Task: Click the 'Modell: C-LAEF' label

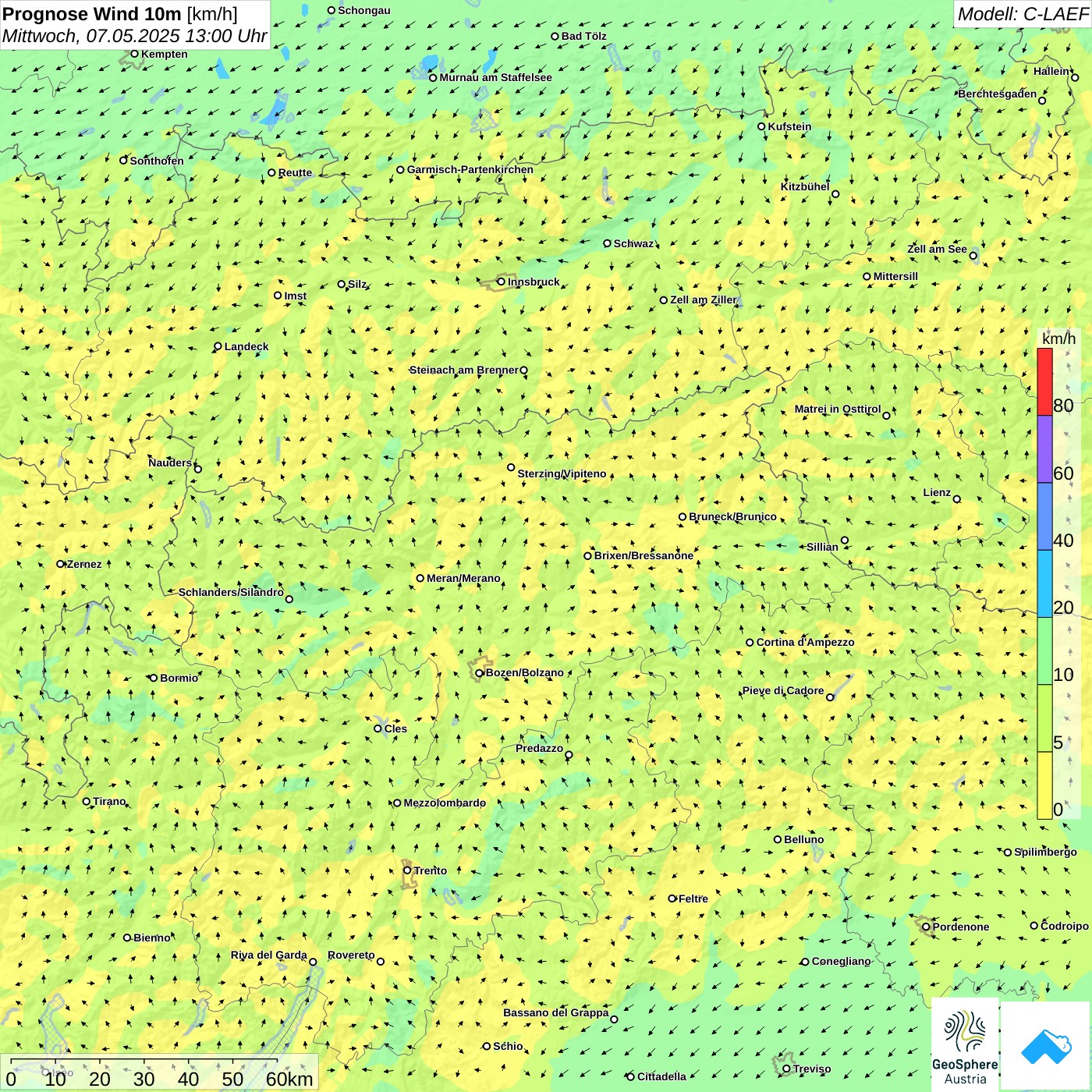Action: tap(1023, 14)
